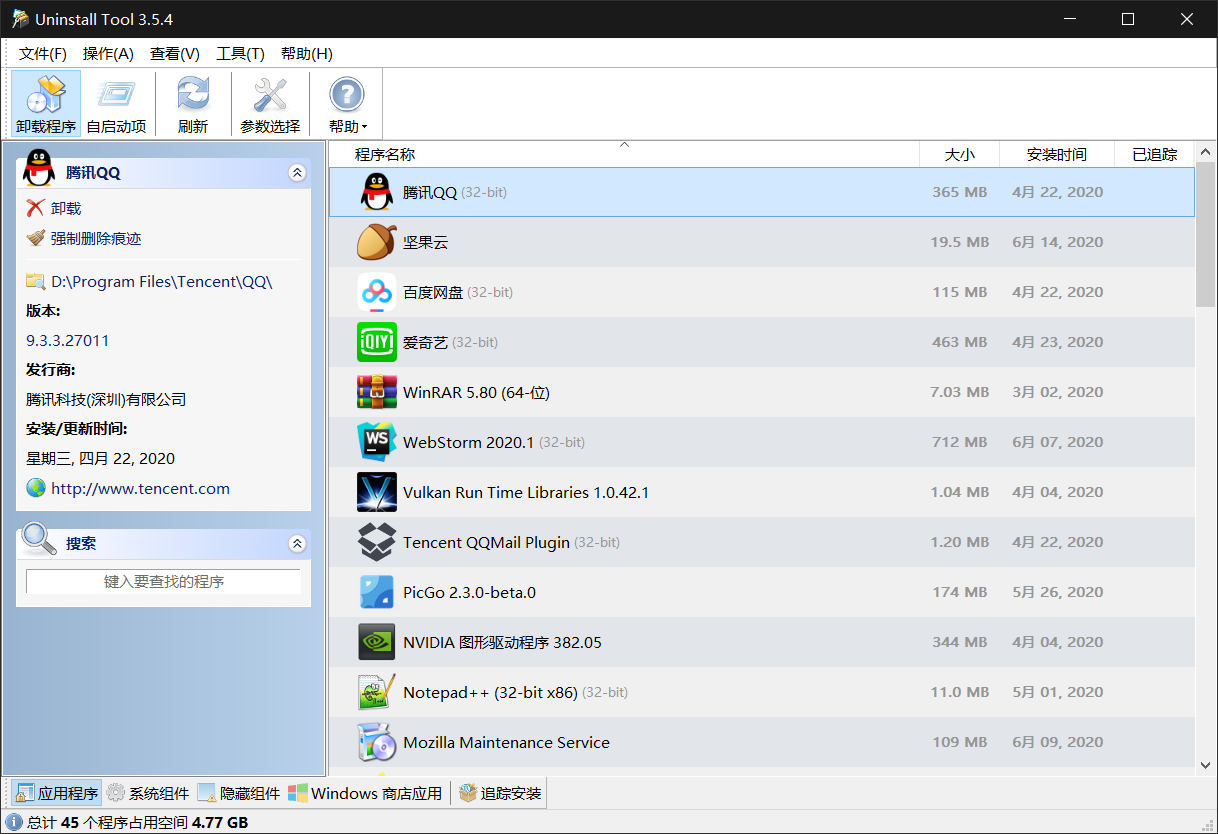Select the Notepad++ (32-bit x86) row
Screen dimensions: 1218x834
pos(762,692)
